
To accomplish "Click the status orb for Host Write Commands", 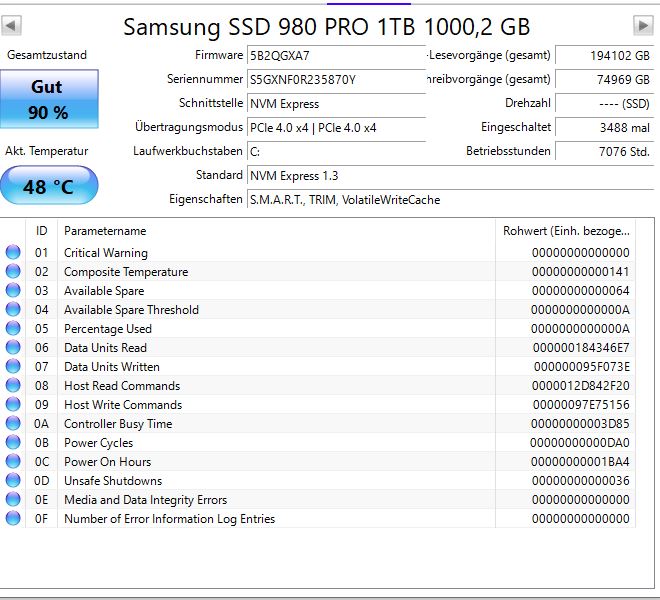I will (x=13, y=404).
